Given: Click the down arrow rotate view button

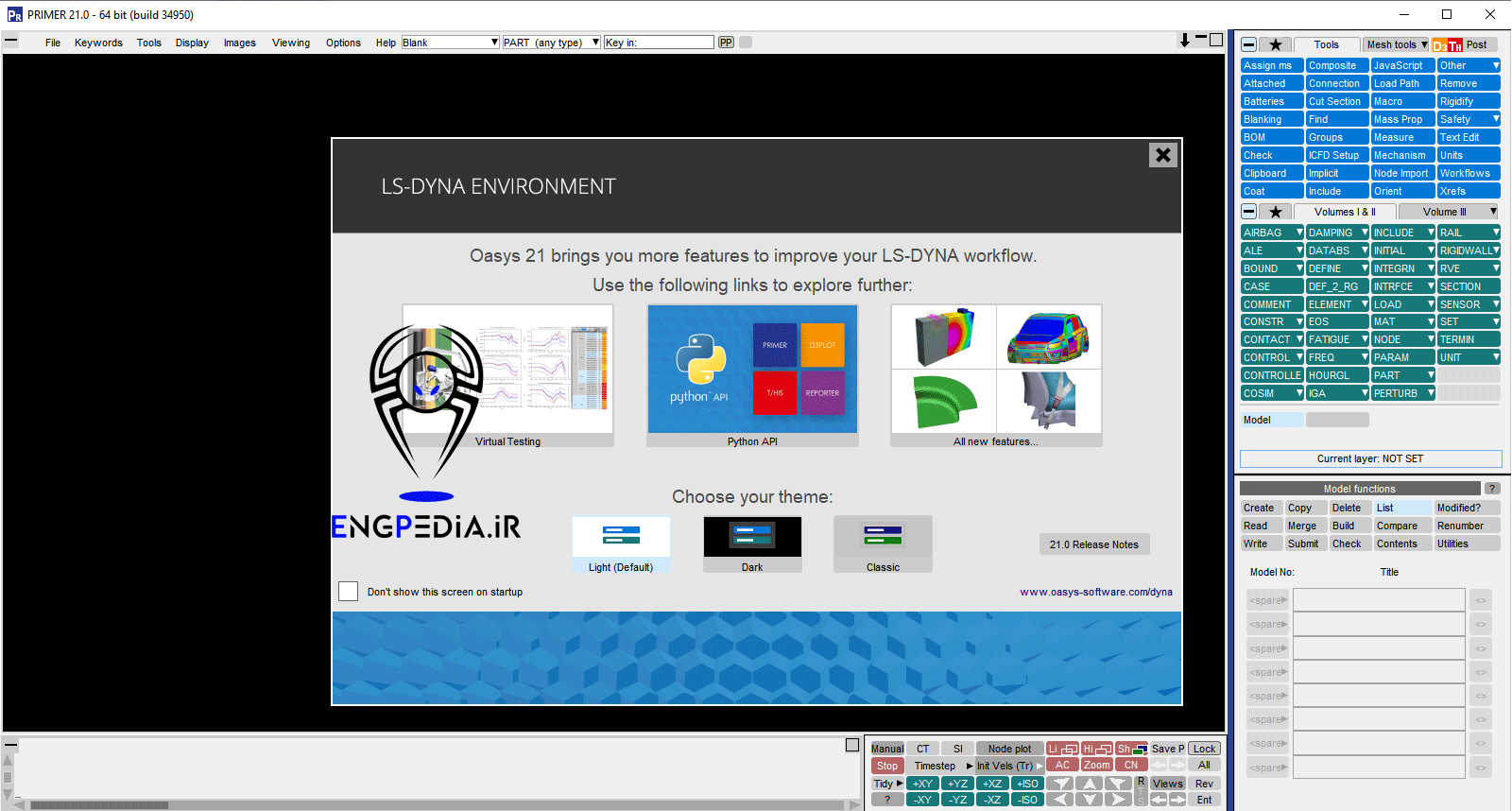Looking at the screenshot, I should pyautogui.click(x=1090, y=800).
